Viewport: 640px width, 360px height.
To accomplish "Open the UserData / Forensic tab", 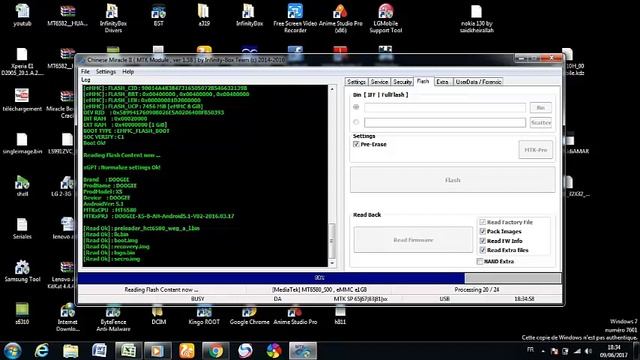I will point(478,82).
